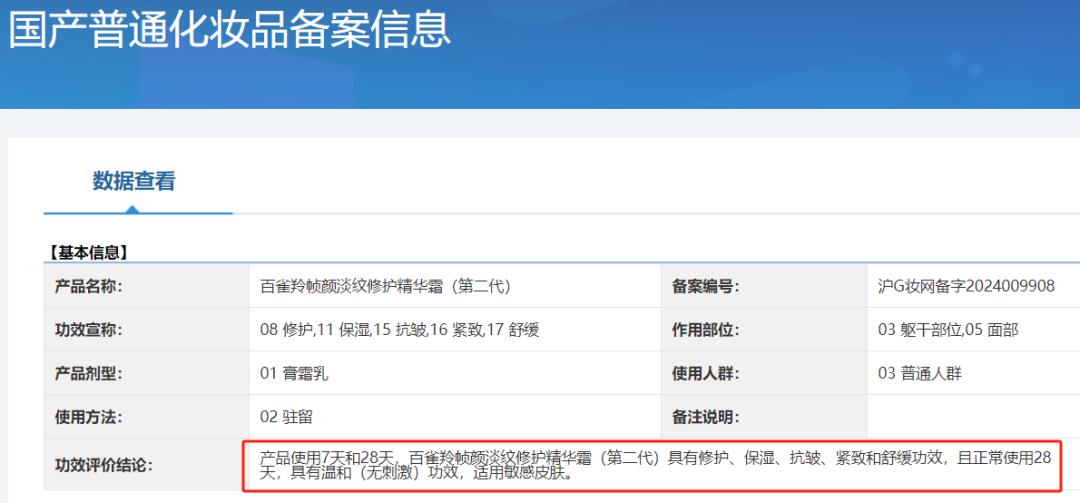The height and width of the screenshot is (503, 1080).
Task: Click the 备注说明 label cell
Action: 764,416
